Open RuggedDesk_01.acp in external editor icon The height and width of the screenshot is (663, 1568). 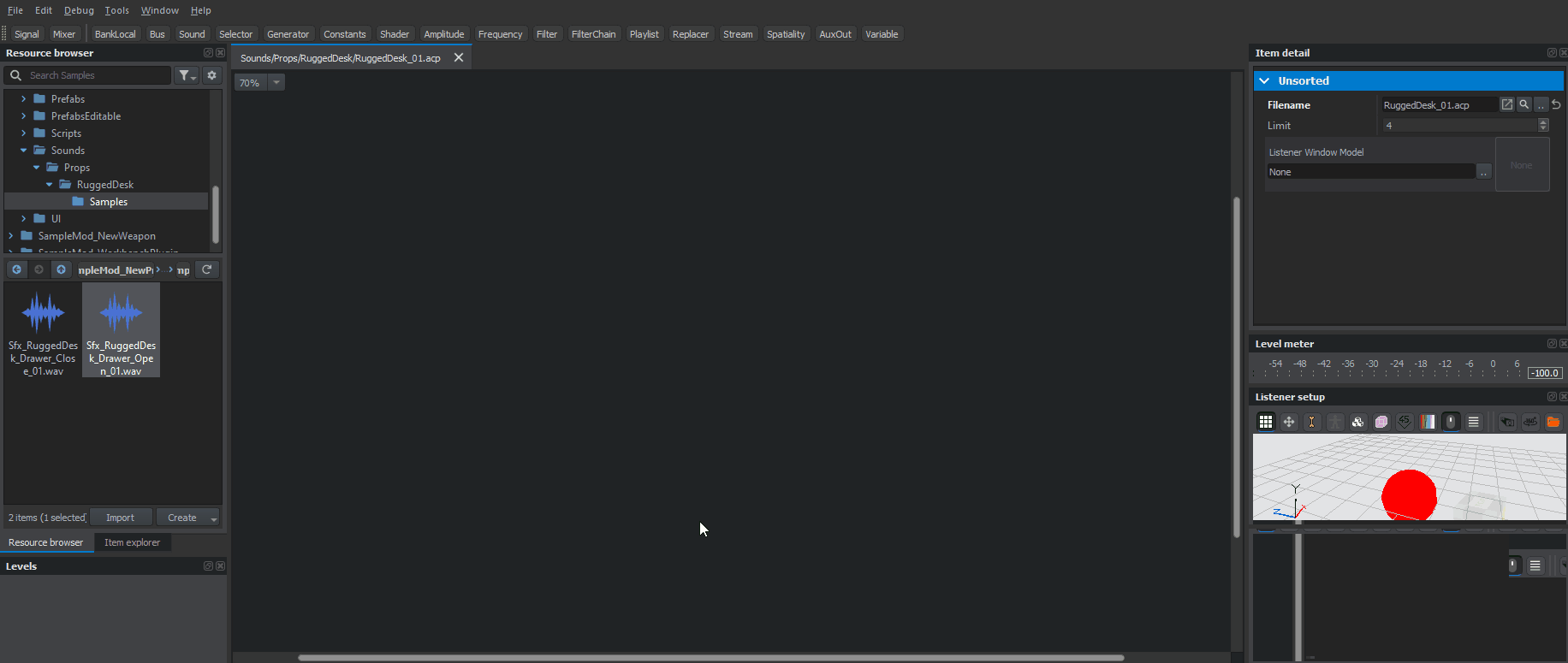(x=1507, y=104)
